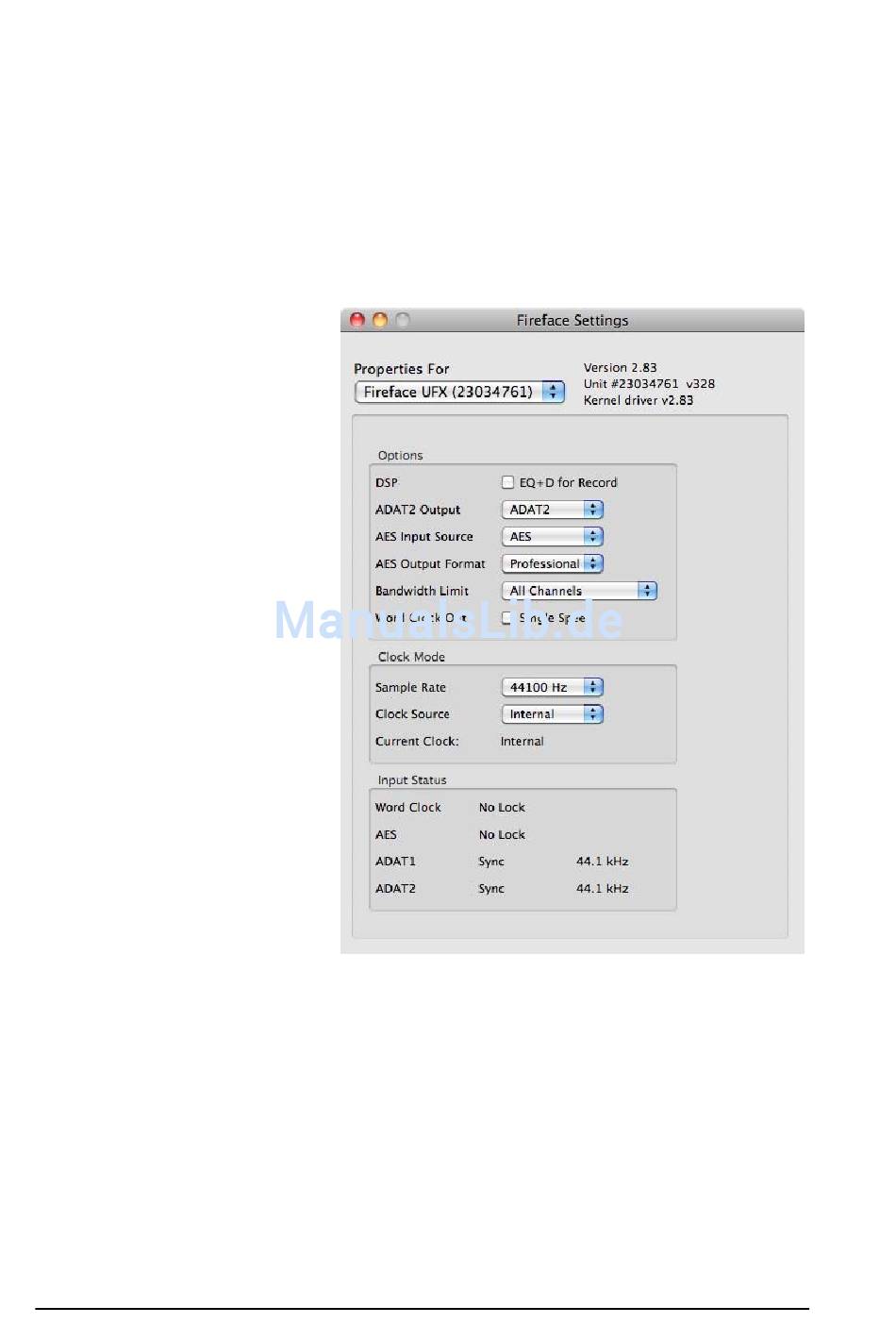Click the DSP label
The width and height of the screenshot is (896, 1340).
coord(387,482)
